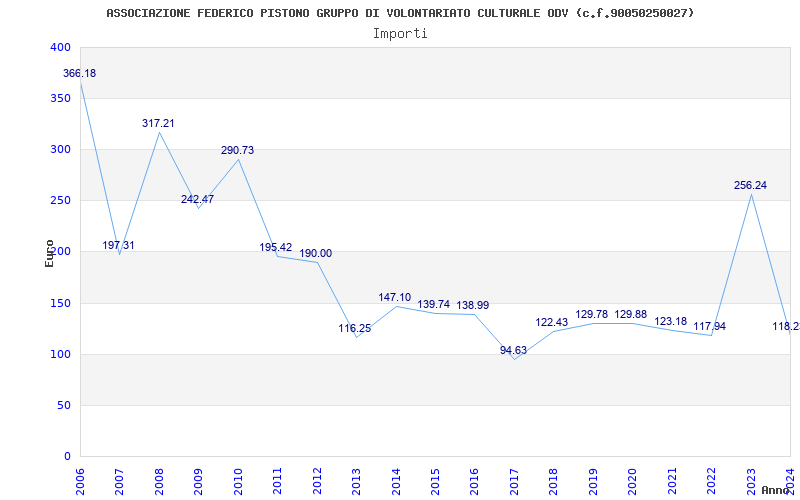Click the chart title with the association name
This screenshot has height=500, width=800.
click(x=400, y=13)
